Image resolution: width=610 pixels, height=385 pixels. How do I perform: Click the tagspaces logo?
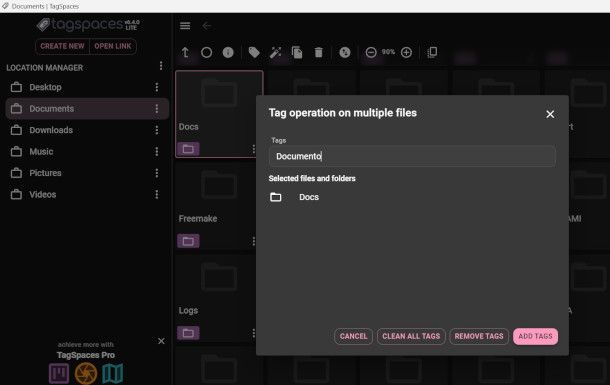[x=88, y=24]
